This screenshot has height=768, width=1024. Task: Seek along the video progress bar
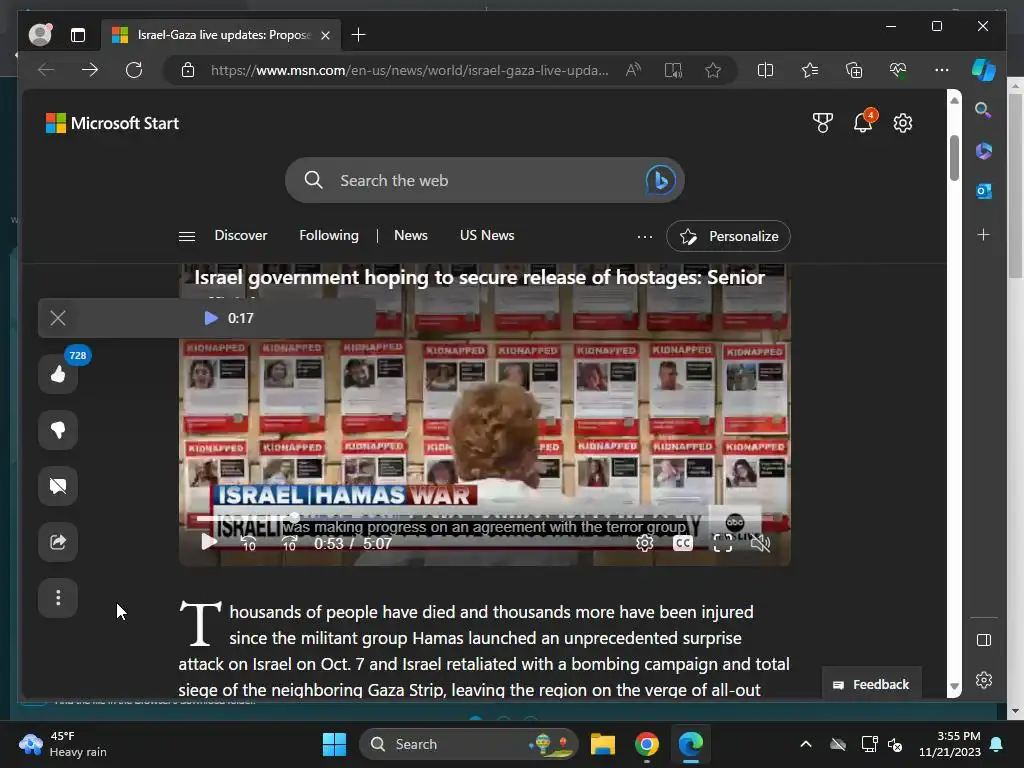coord(485,518)
